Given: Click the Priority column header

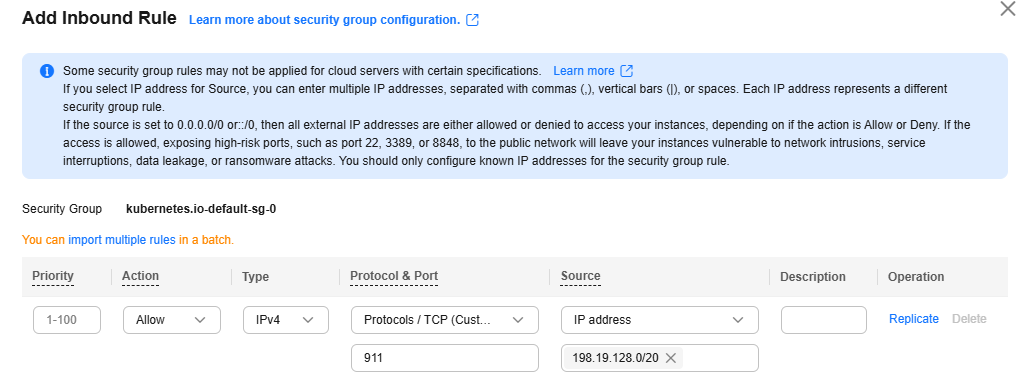Looking at the screenshot, I should (53, 276).
